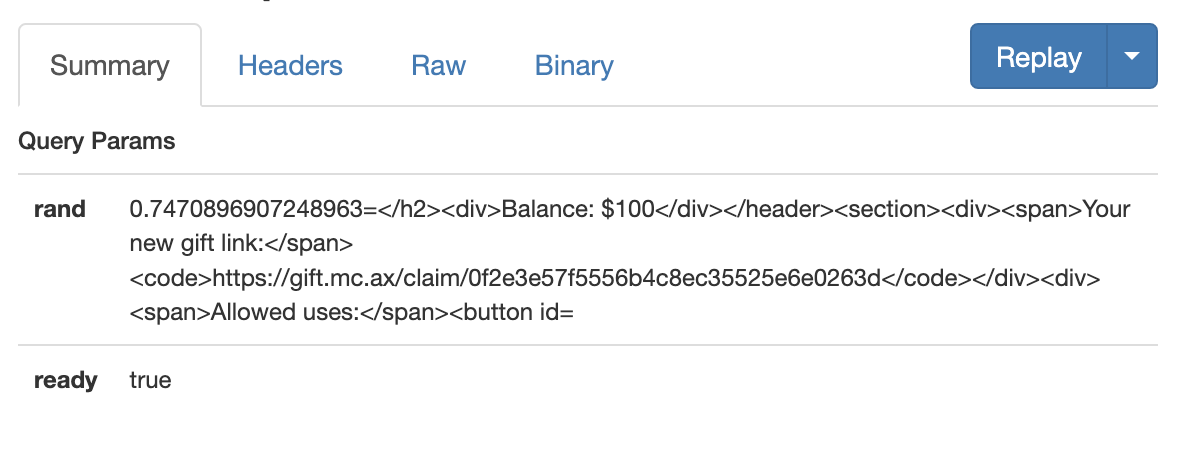This screenshot has width=1194, height=460.
Task: Click the word Your ending the first line
Action: point(1106,209)
